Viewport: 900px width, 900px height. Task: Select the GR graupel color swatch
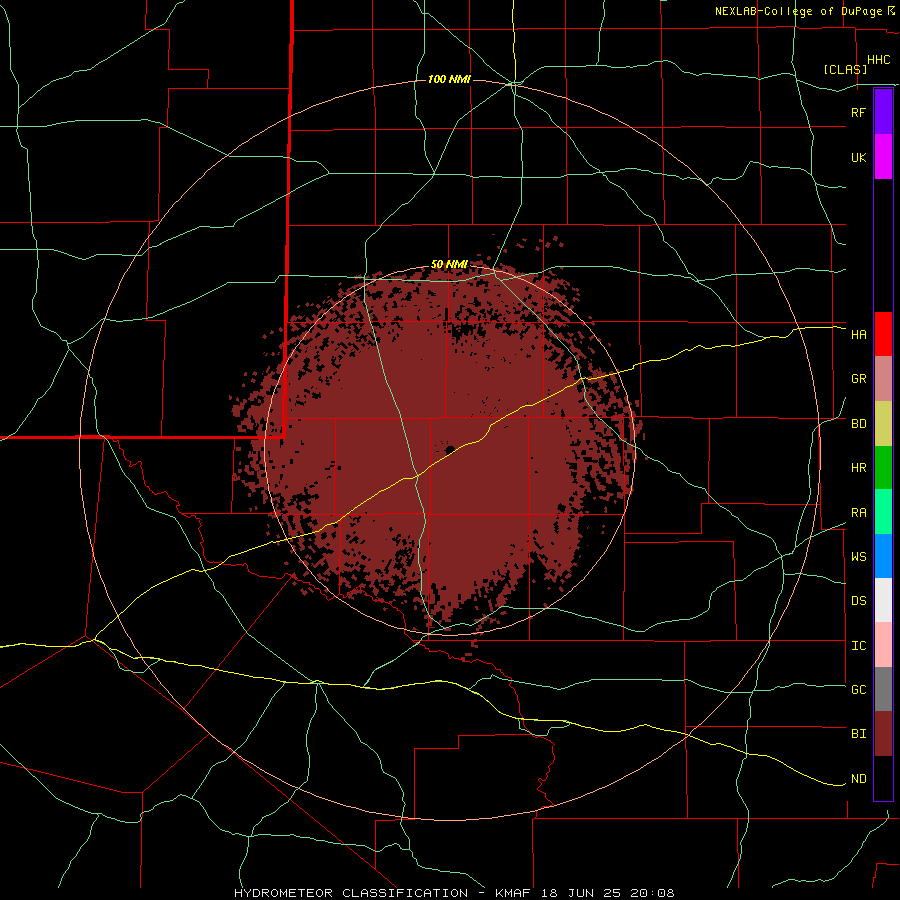[x=883, y=379]
